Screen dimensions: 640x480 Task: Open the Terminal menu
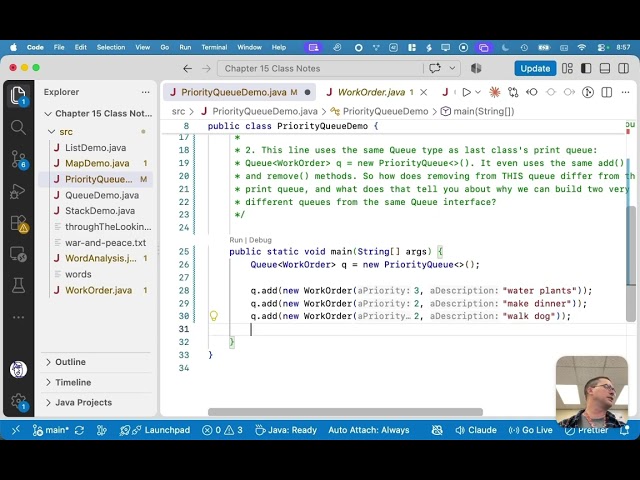click(x=214, y=47)
